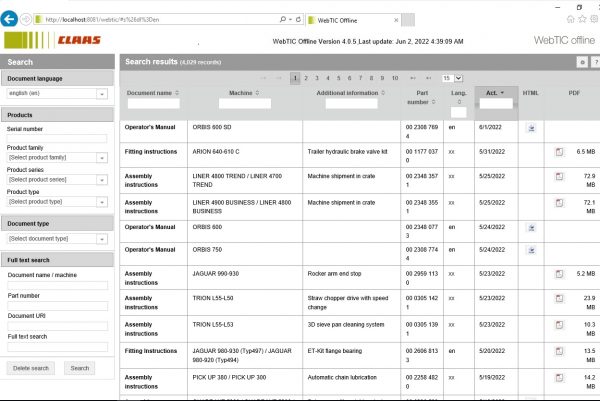Open the Document type dropdown

click(102, 240)
